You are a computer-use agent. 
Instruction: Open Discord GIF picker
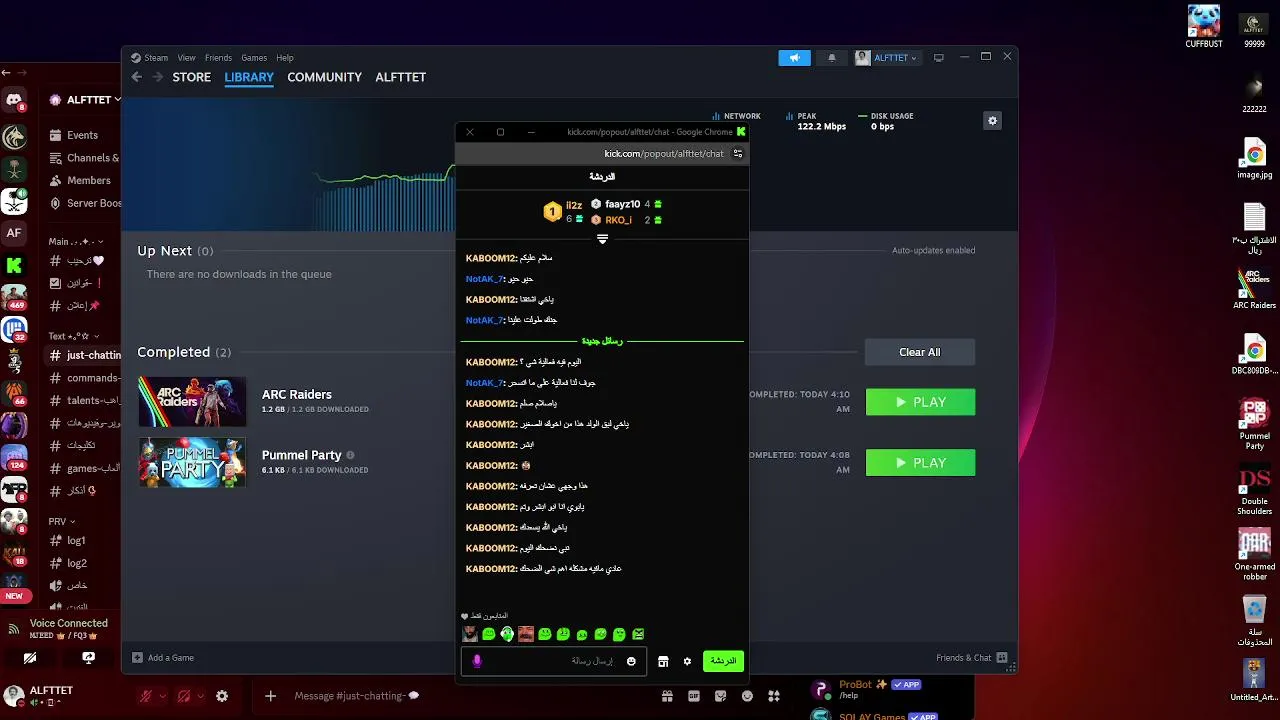coord(694,696)
